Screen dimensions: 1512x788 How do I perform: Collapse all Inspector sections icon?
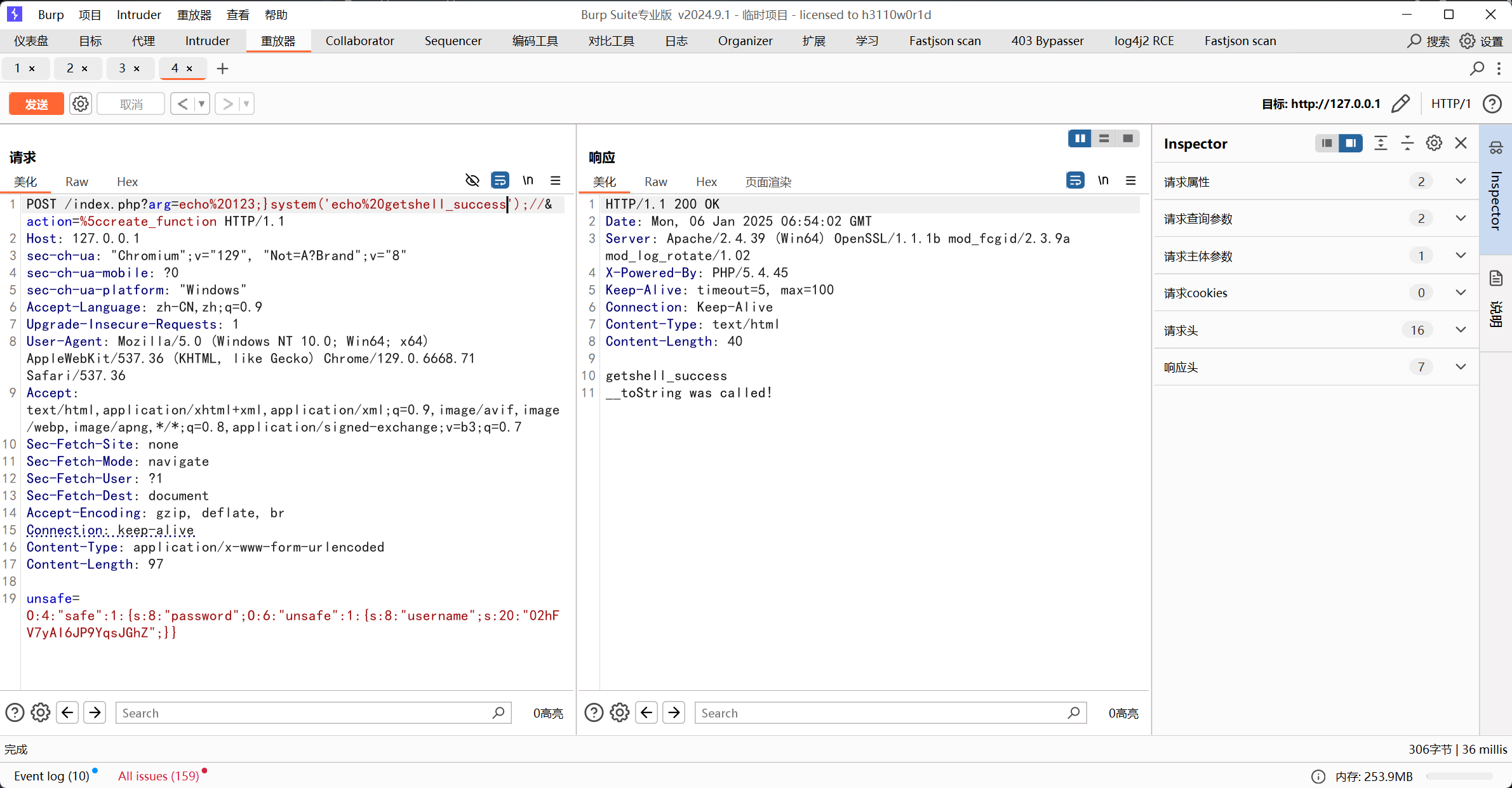coord(1407,144)
